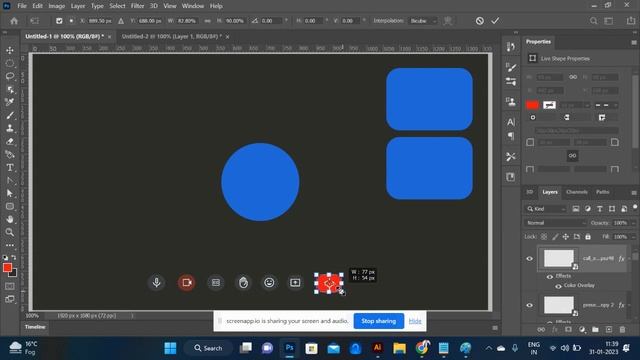Image resolution: width=640 pixels, height=360 pixels.
Task: Open the Interpolation Bicubic dropdown
Action: tap(423, 21)
